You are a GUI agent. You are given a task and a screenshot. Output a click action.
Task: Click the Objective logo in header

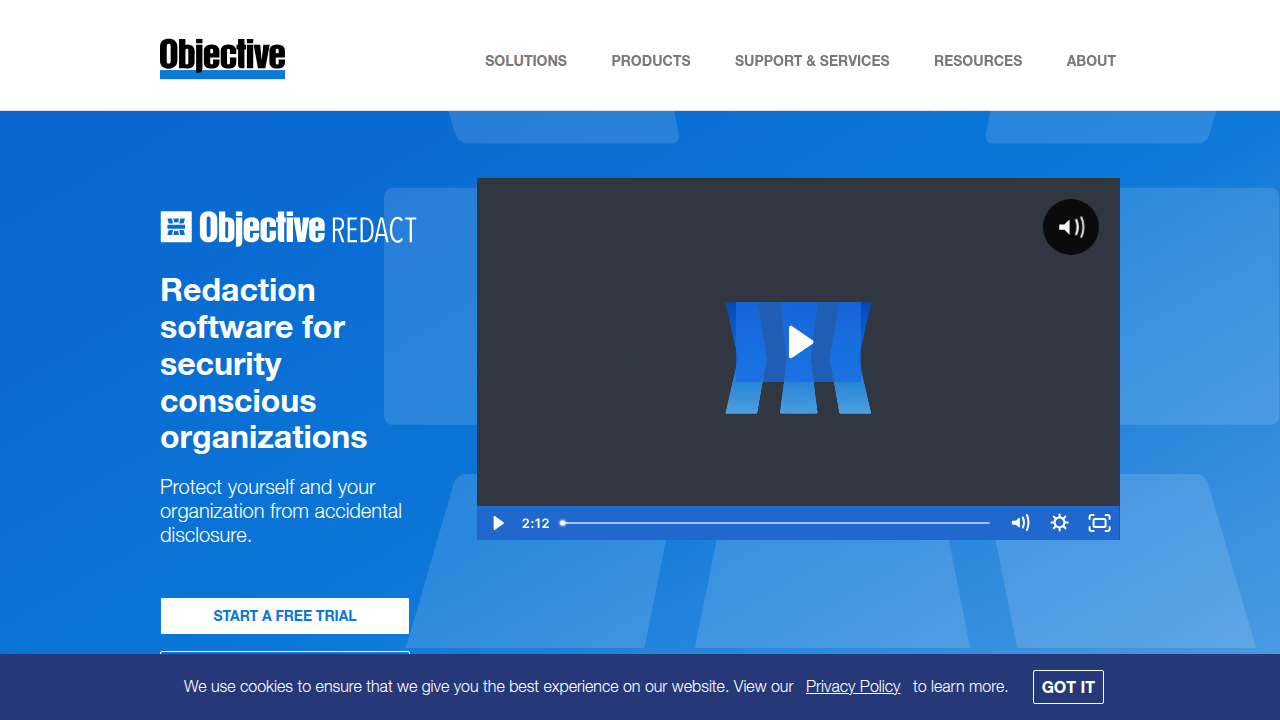click(222, 58)
